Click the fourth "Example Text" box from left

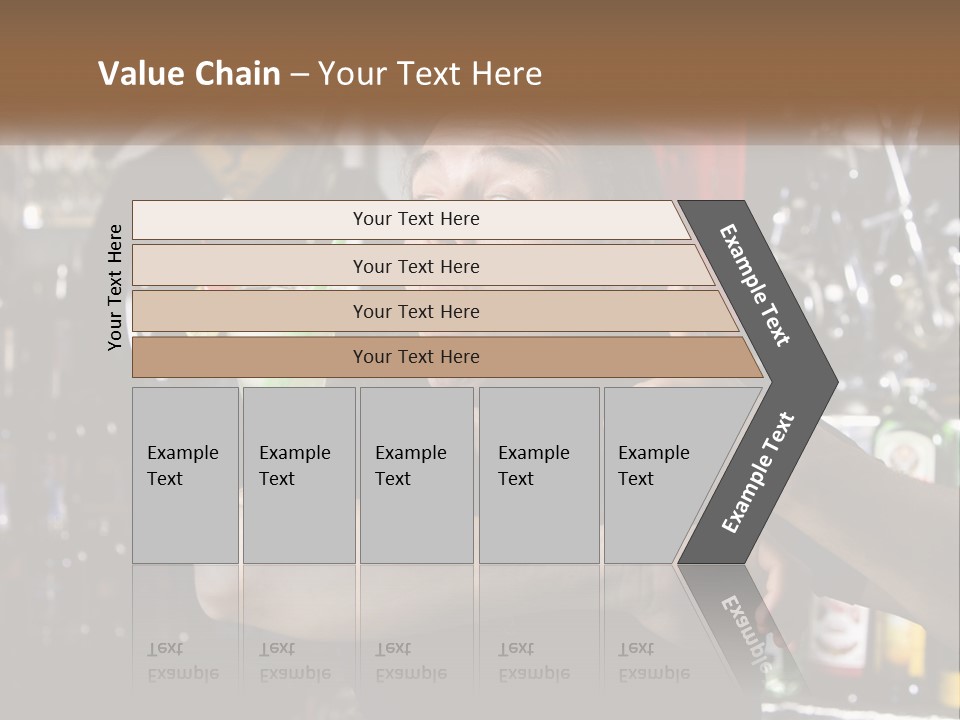click(x=538, y=475)
